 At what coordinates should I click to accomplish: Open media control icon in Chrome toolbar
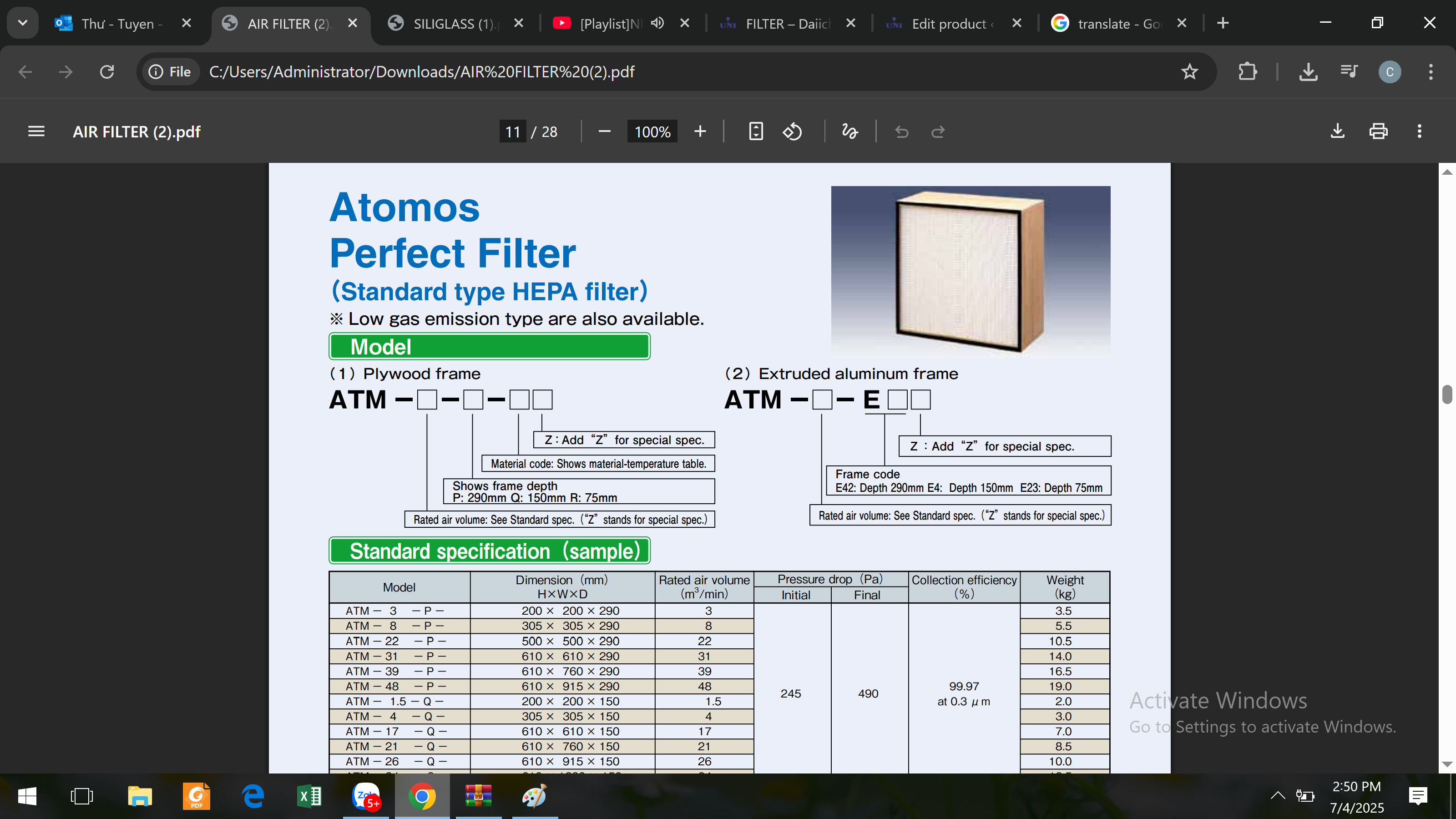(x=1349, y=72)
